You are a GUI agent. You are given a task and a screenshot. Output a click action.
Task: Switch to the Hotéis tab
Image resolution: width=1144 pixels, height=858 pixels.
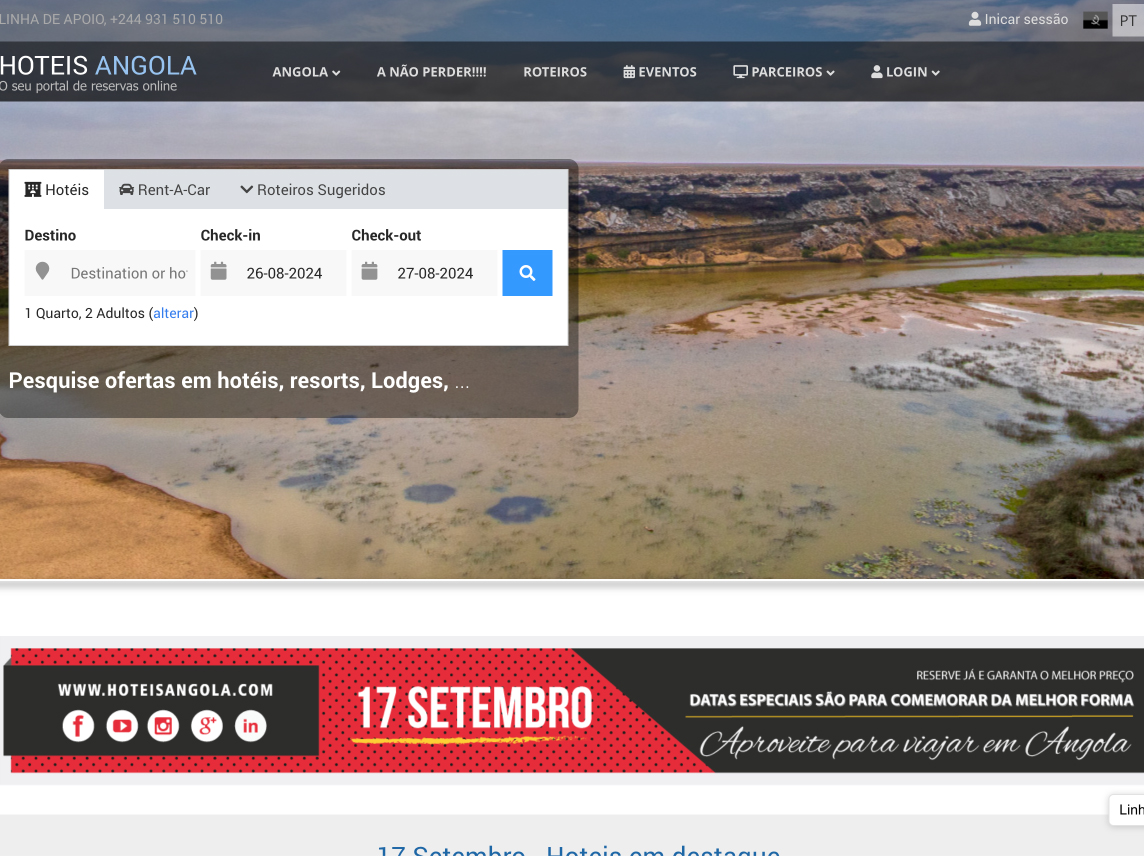pos(56,190)
